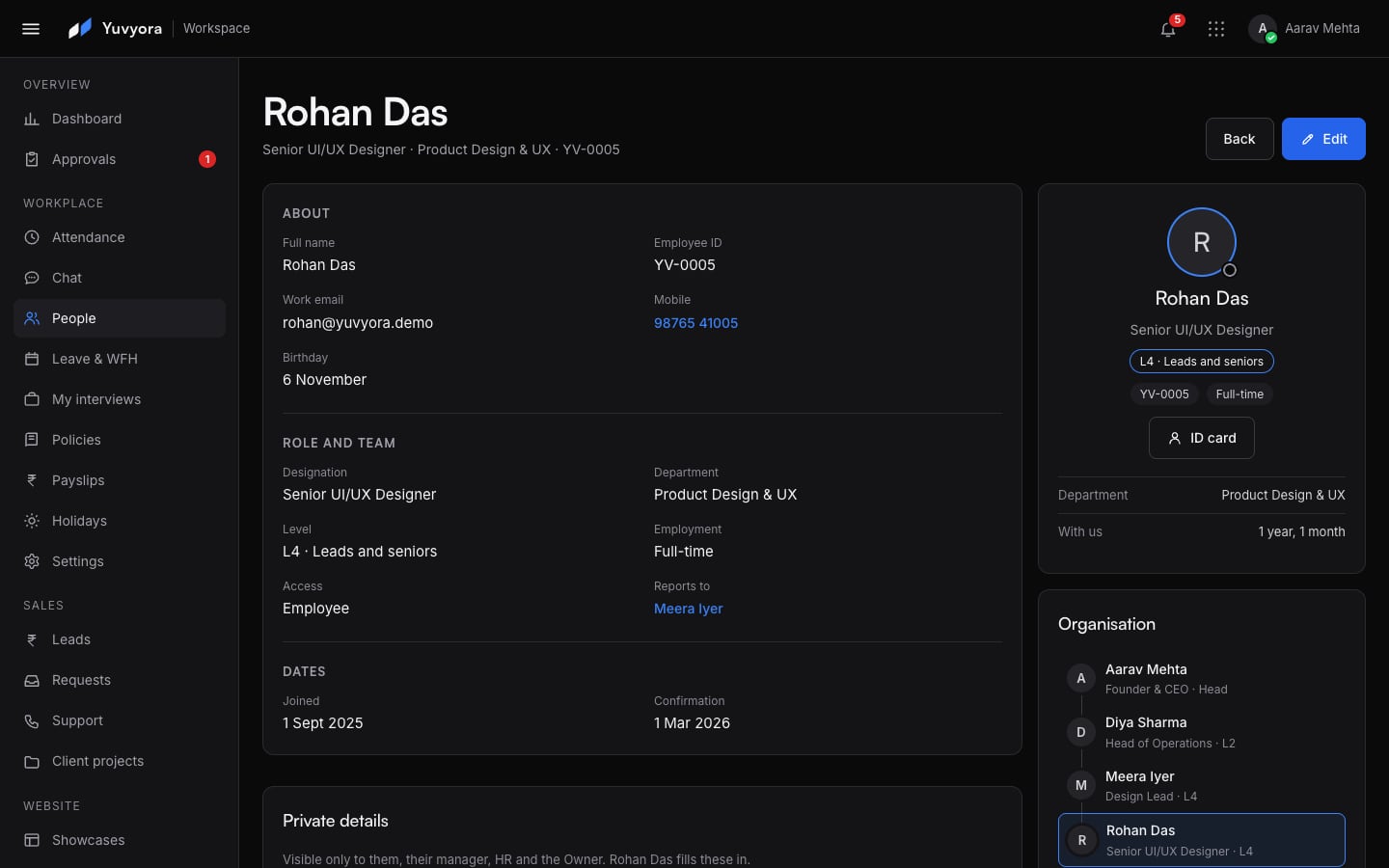Click the Chat bubble icon

pyautogui.click(x=32, y=278)
